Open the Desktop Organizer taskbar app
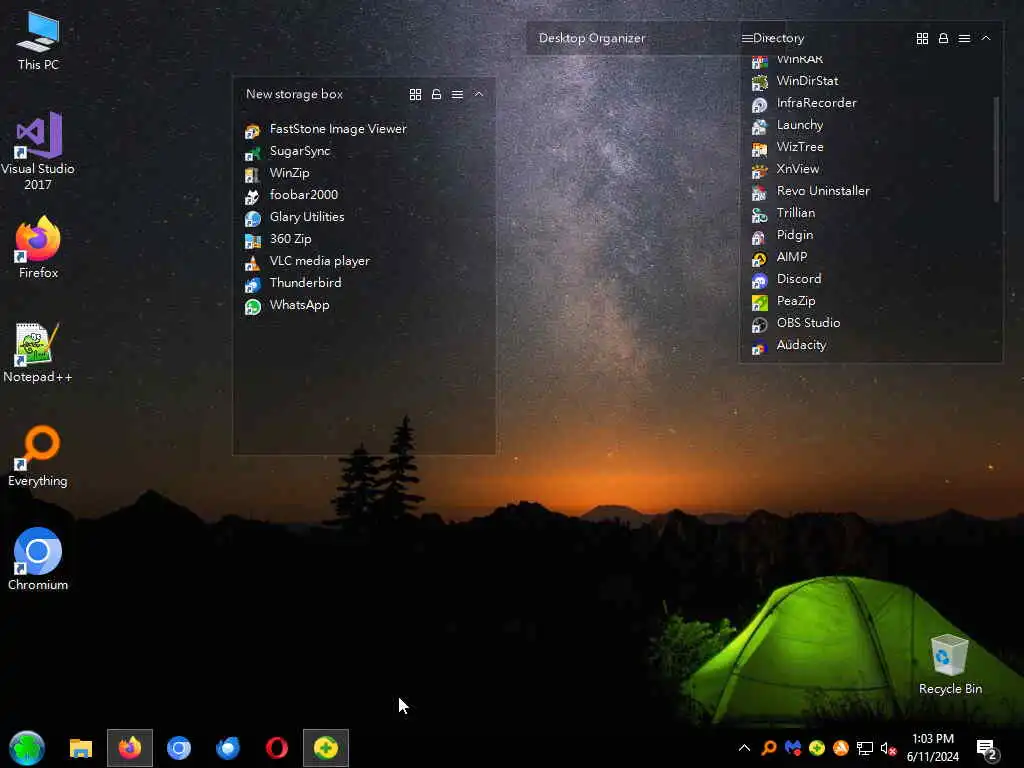The image size is (1024, 768). point(326,748)
